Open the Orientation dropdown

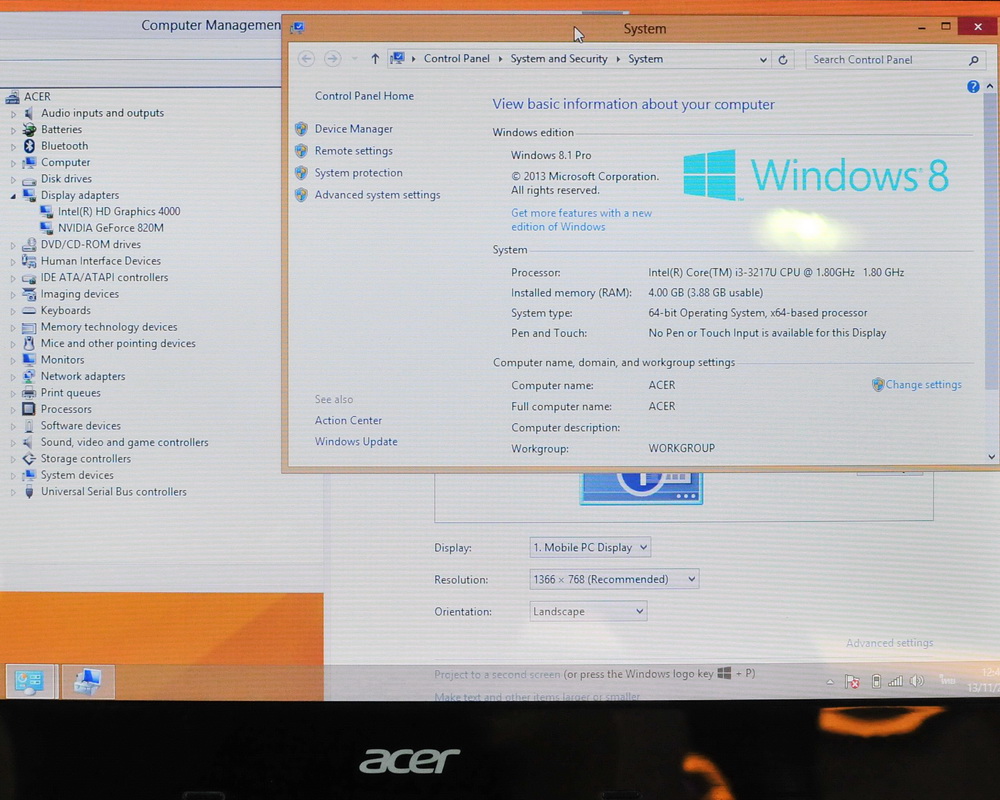tap(588, 611)
